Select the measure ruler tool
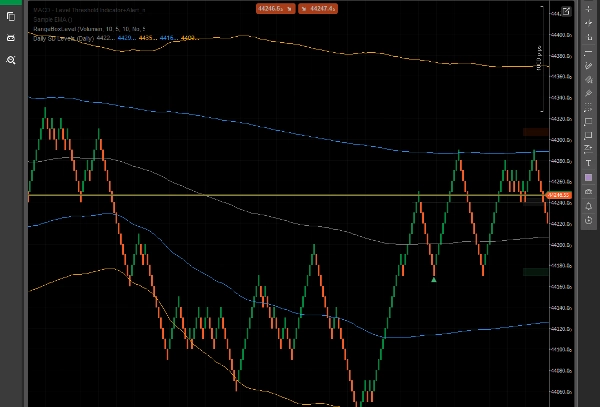Viewport: 600px width, 407px height. click(x=589, y=37)
